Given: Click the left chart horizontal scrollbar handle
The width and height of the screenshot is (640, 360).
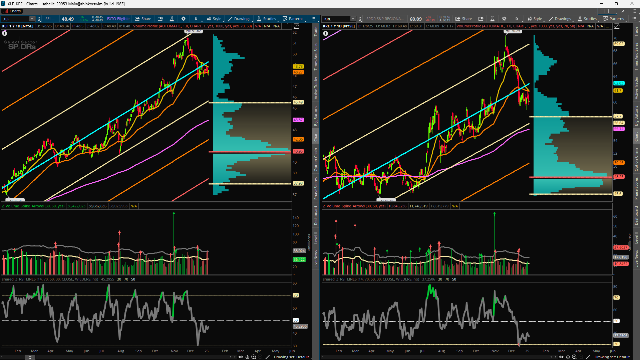Looking at the screenshot, I should click(x=29, y=357).
